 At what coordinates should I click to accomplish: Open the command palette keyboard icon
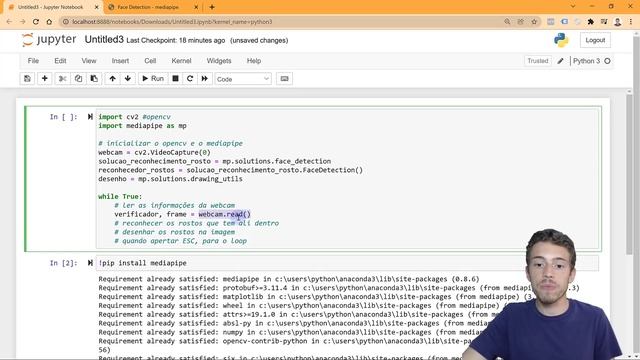(x=284, y=79)
